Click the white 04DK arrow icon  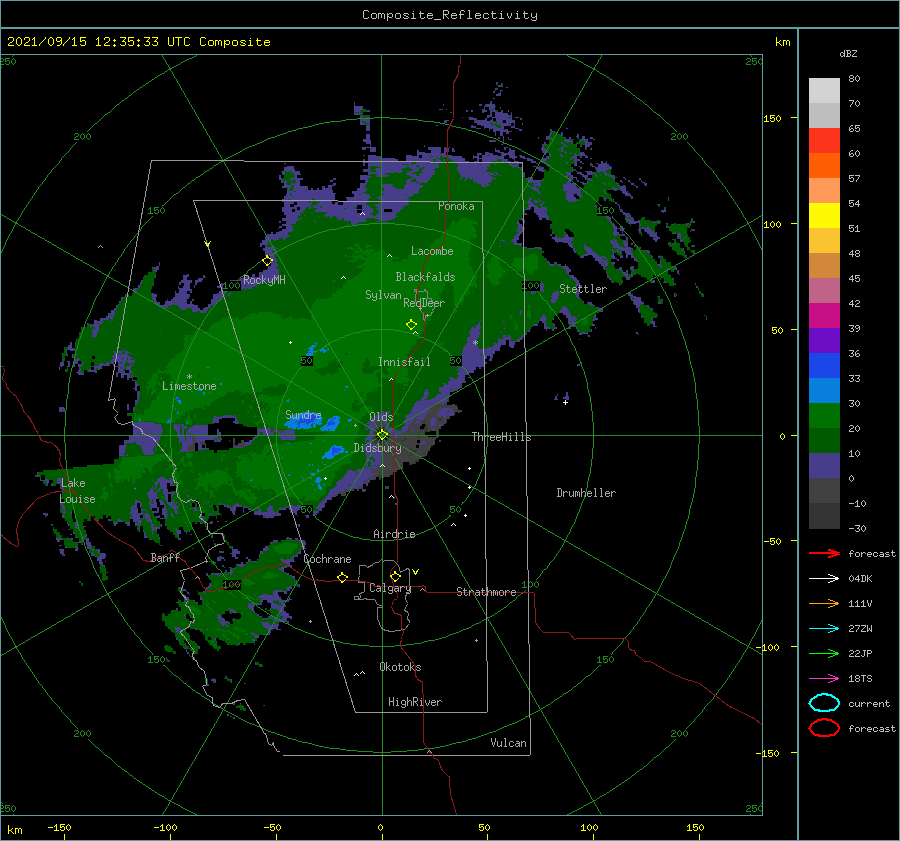824,578
